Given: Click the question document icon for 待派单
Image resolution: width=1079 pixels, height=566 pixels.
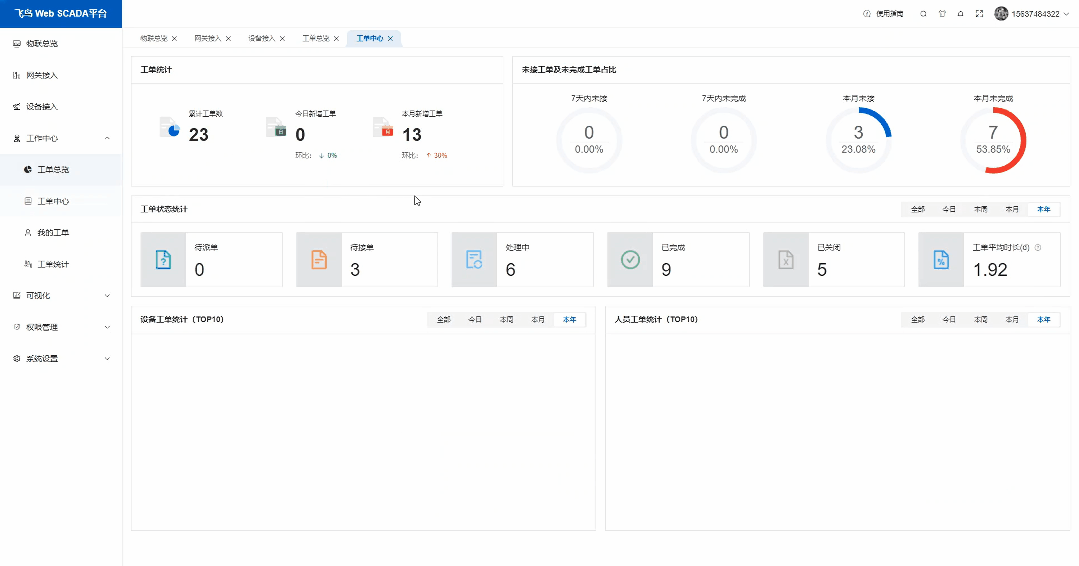Looking at the screenshot, I should pyautogui.click(x=163, y=259).
